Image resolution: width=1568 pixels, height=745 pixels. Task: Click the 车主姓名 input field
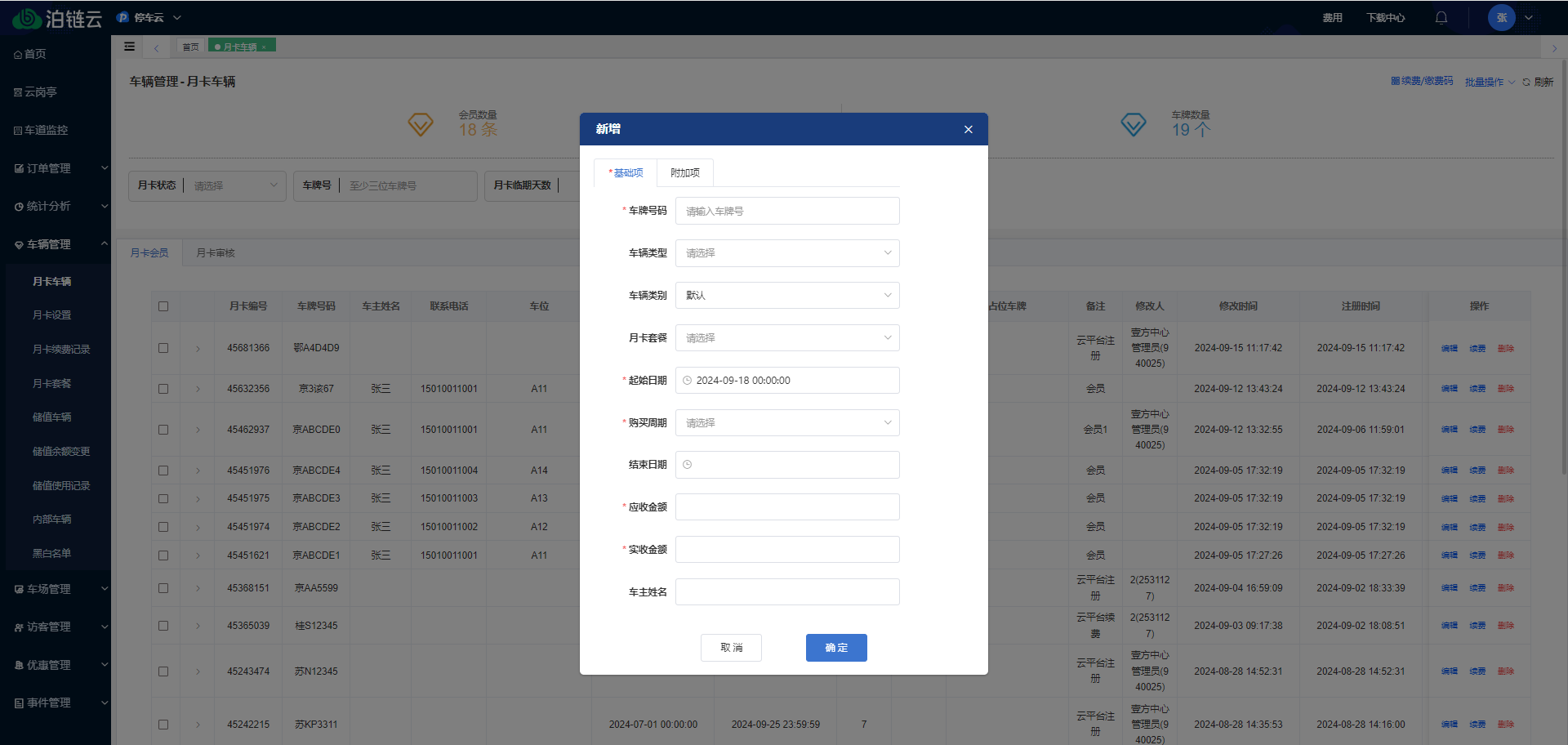tap(787, 592)
